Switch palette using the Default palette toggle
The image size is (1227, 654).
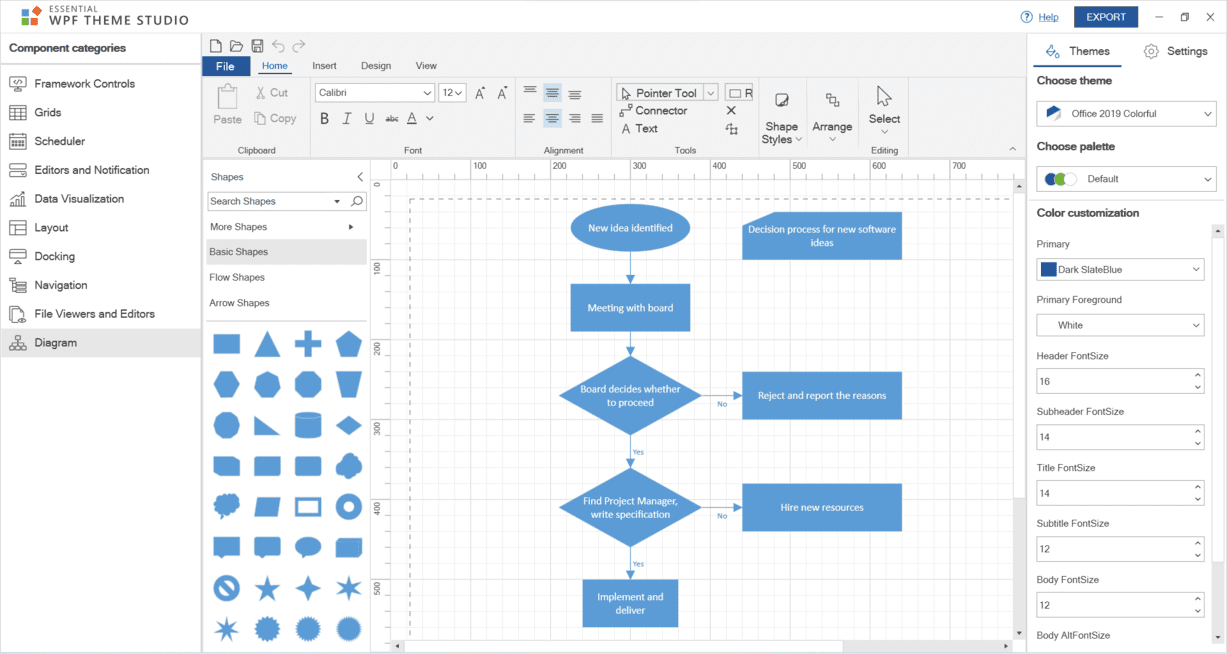click(x=1059, y=178)
